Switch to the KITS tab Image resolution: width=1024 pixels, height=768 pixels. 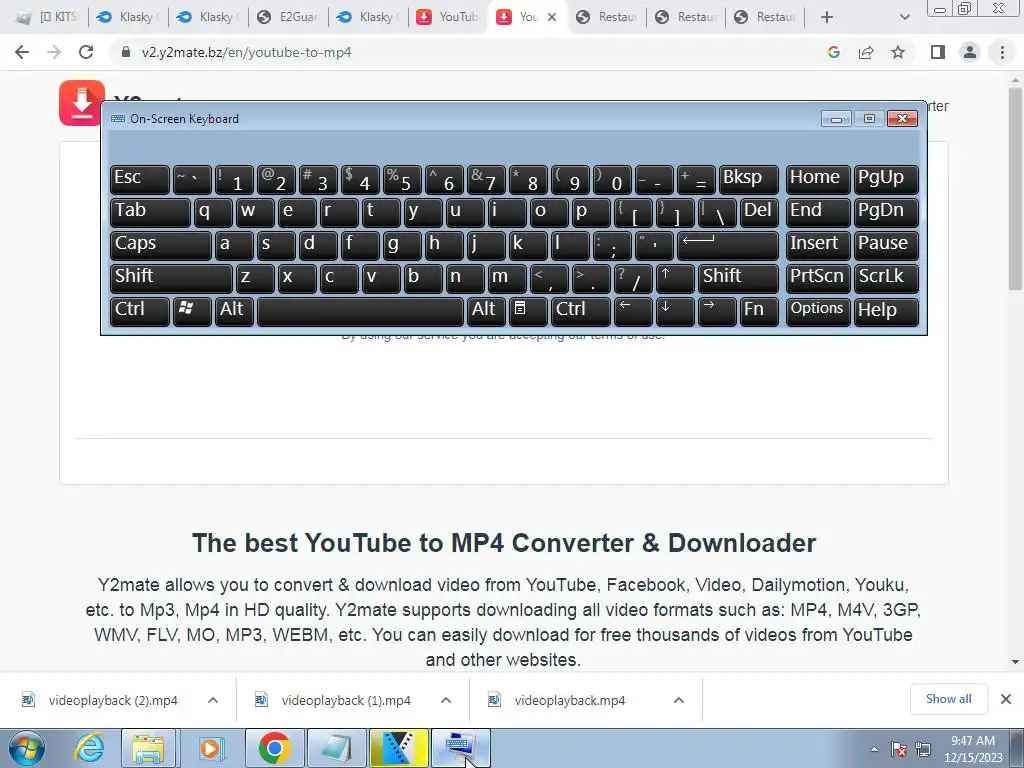click(x=48, y=17)
